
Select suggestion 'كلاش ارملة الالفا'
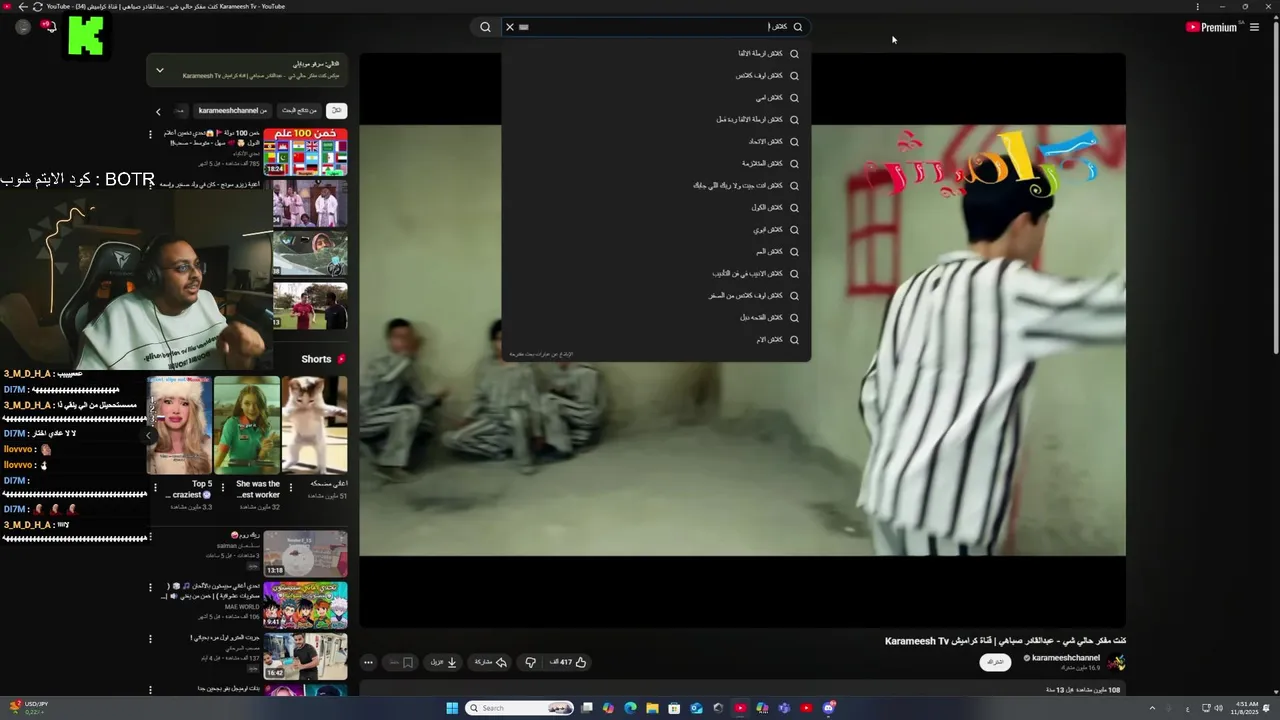coord(655,54)
